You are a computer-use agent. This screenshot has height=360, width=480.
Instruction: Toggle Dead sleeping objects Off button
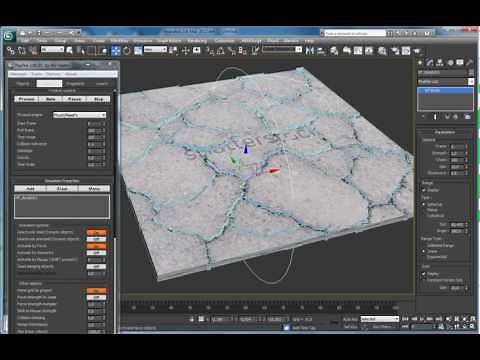point(96,267)
